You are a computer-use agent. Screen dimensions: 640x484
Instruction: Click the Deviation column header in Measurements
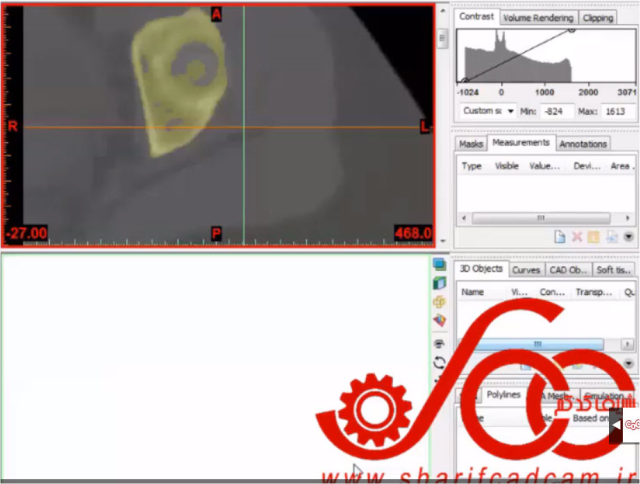pyautogui.click(x=587, y=166)
